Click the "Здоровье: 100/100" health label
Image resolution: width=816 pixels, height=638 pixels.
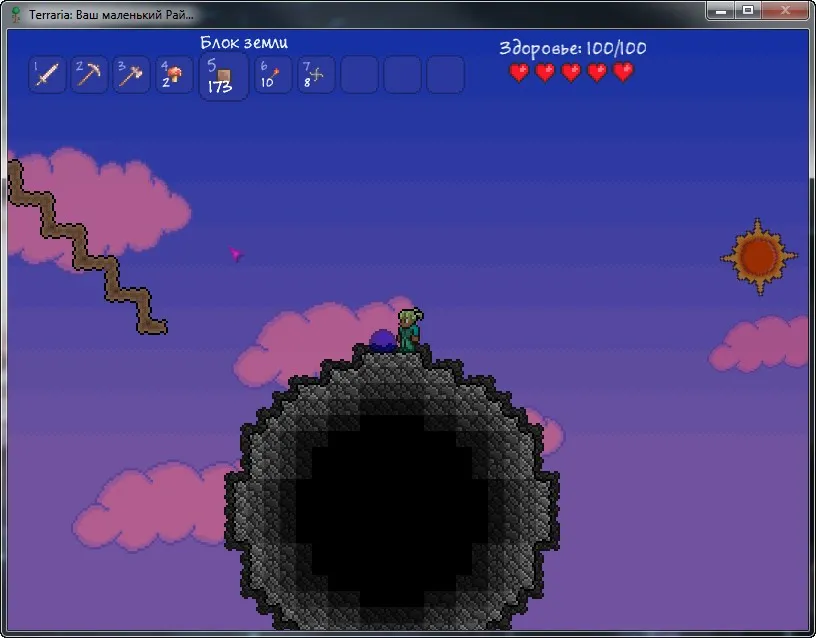click(x=573, y=49)
